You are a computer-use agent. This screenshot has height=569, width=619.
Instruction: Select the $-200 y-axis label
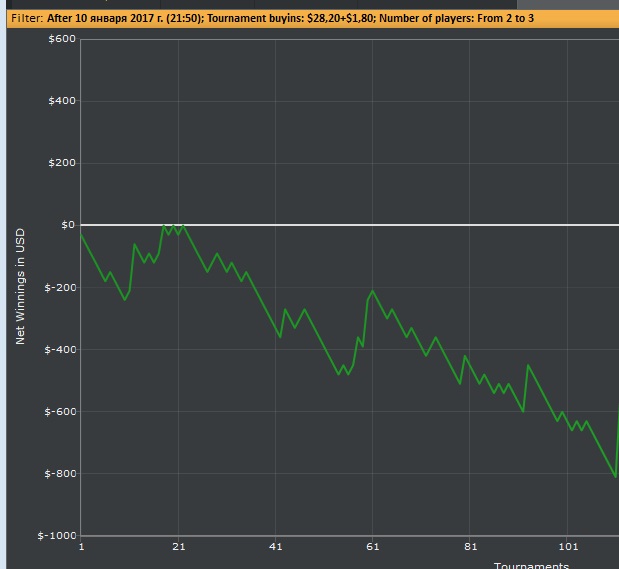[60, 287]
